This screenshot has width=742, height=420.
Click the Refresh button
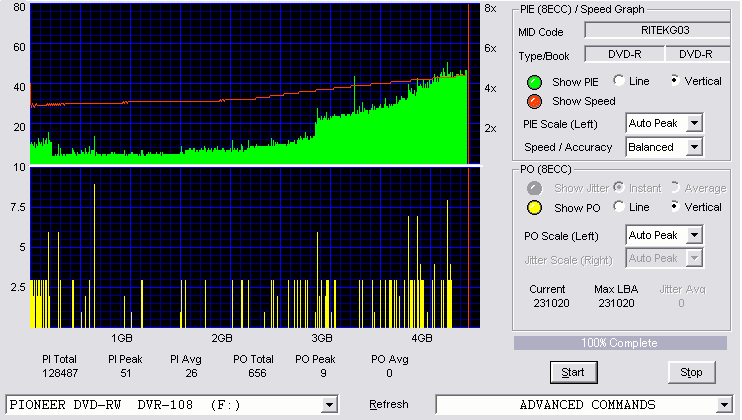(x=389, y=404)
